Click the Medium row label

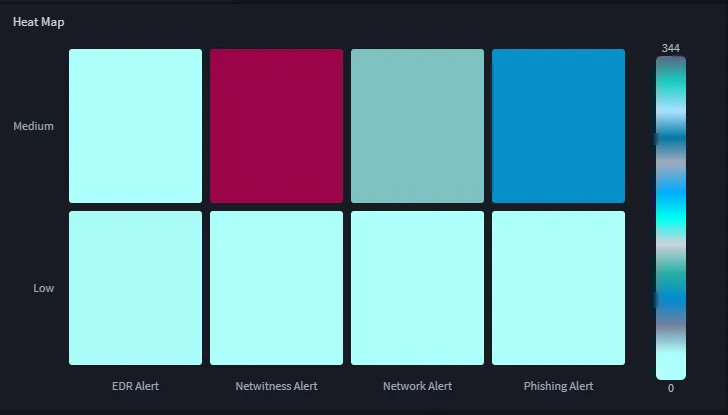(33, 126)
